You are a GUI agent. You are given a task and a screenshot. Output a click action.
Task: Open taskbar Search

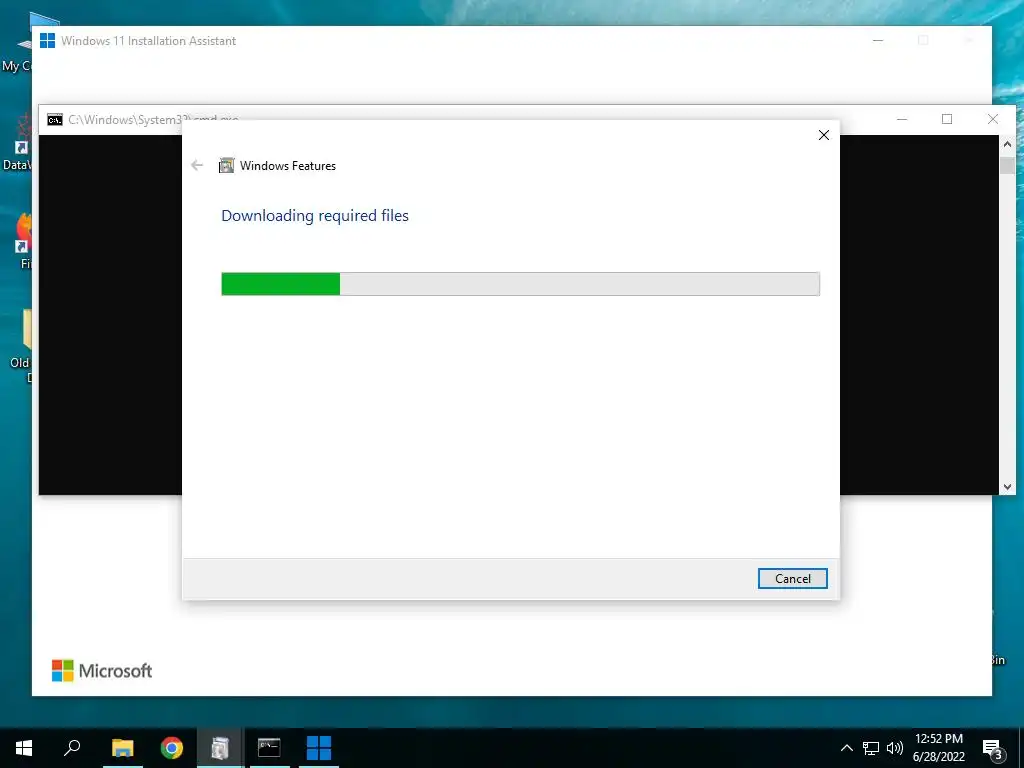pos(72,748)
